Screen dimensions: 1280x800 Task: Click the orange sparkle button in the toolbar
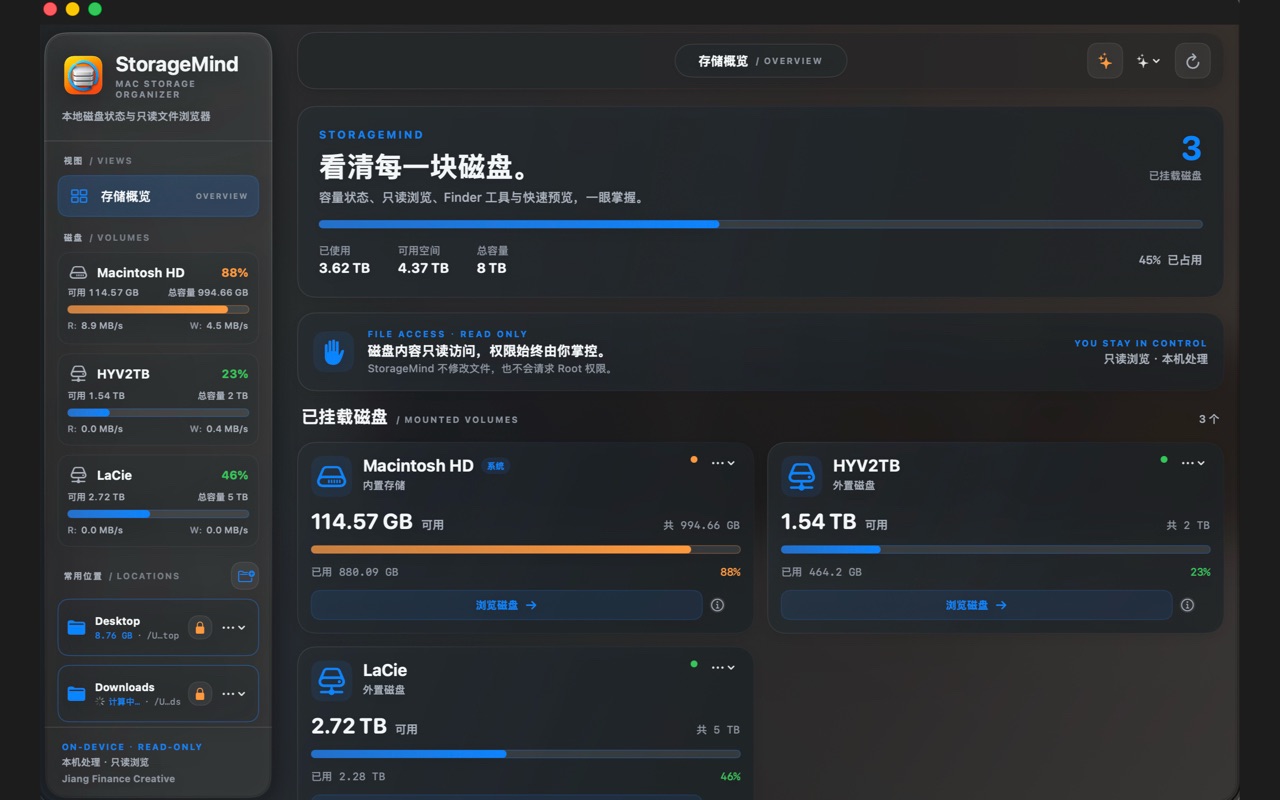(1105, 61)
